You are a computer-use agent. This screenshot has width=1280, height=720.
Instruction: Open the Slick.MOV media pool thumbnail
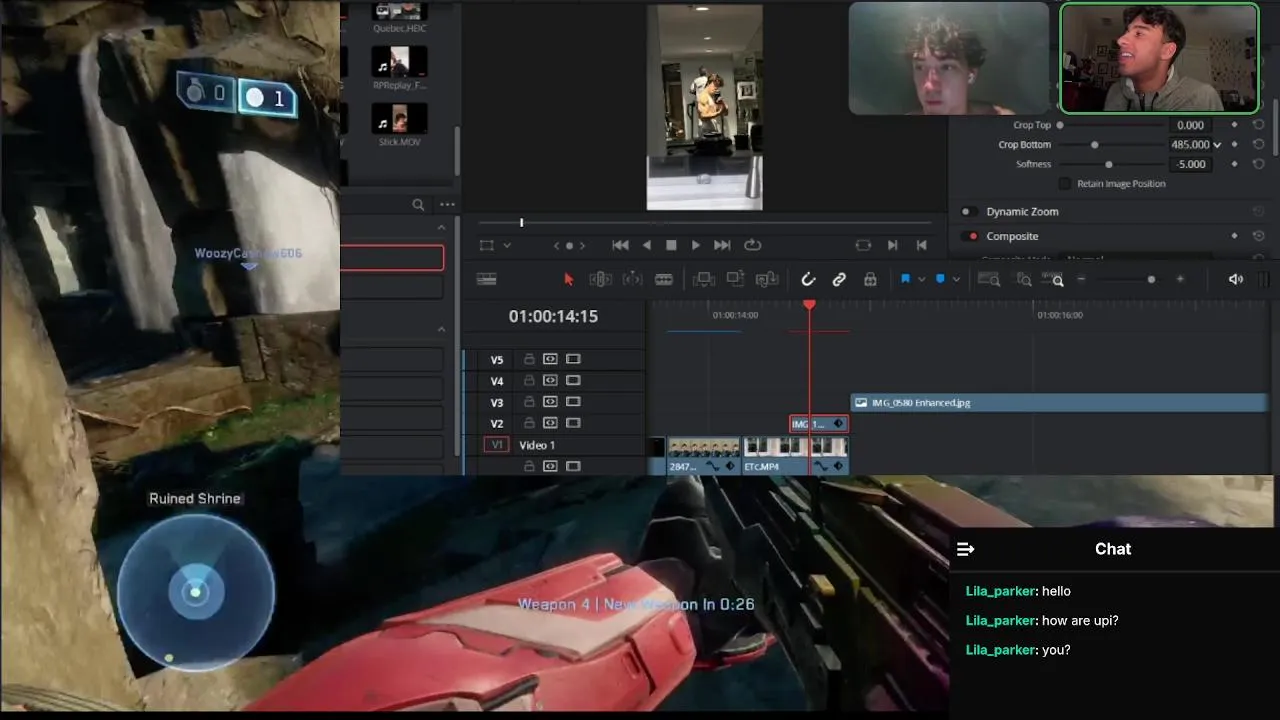click(399, 120)
